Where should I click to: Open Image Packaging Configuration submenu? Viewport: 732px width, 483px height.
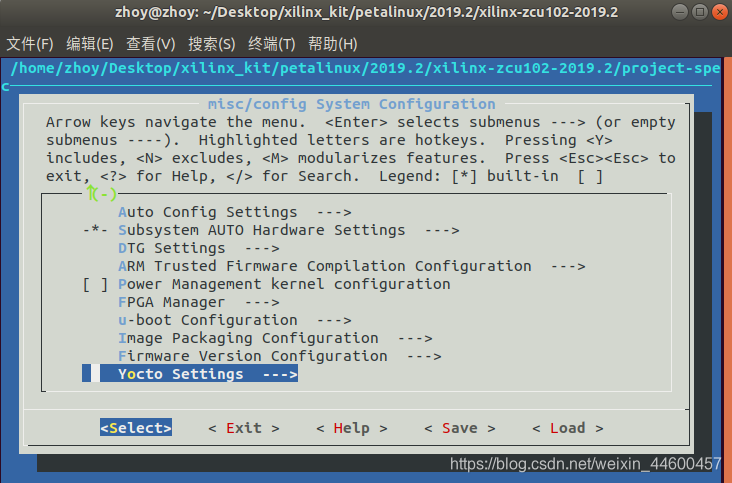tap(275, 338)
